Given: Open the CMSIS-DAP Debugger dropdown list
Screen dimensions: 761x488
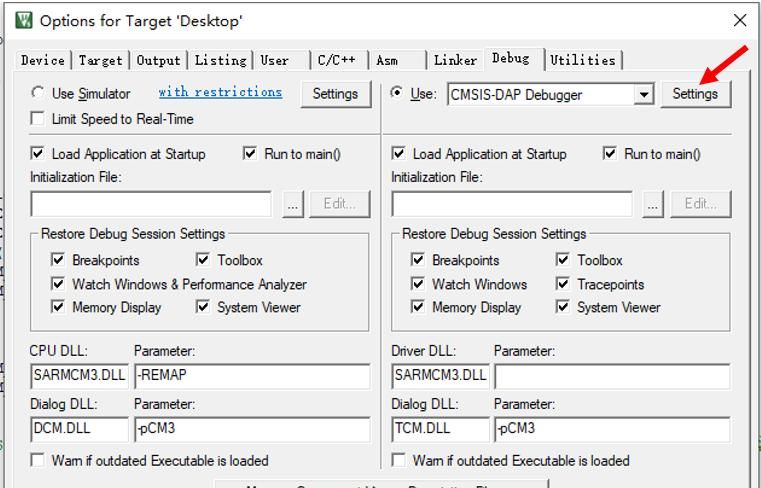Looking at the screenshot, I should [643, 94].
